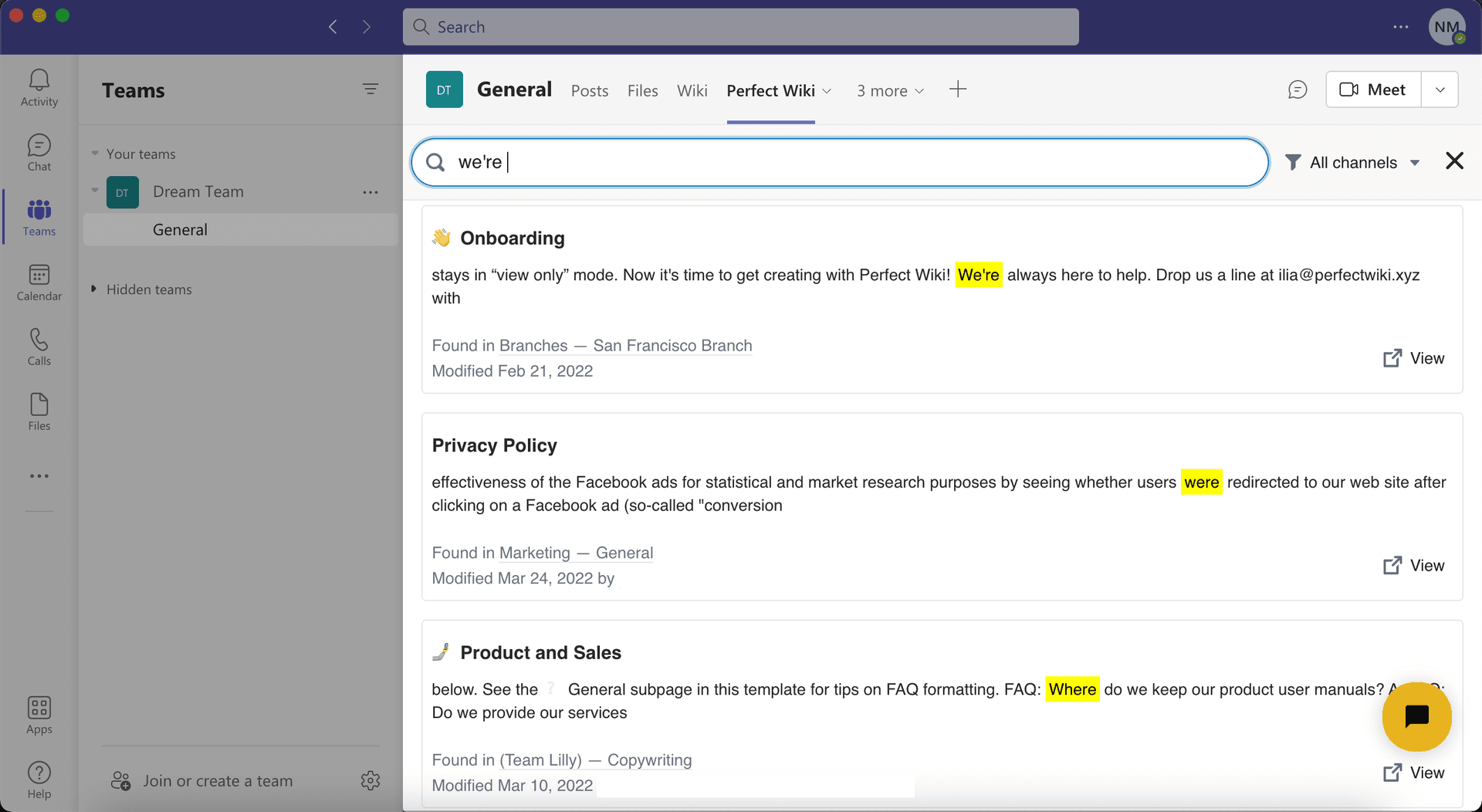
Task: Switch to the Posts tab
Action: click(590, 90)
